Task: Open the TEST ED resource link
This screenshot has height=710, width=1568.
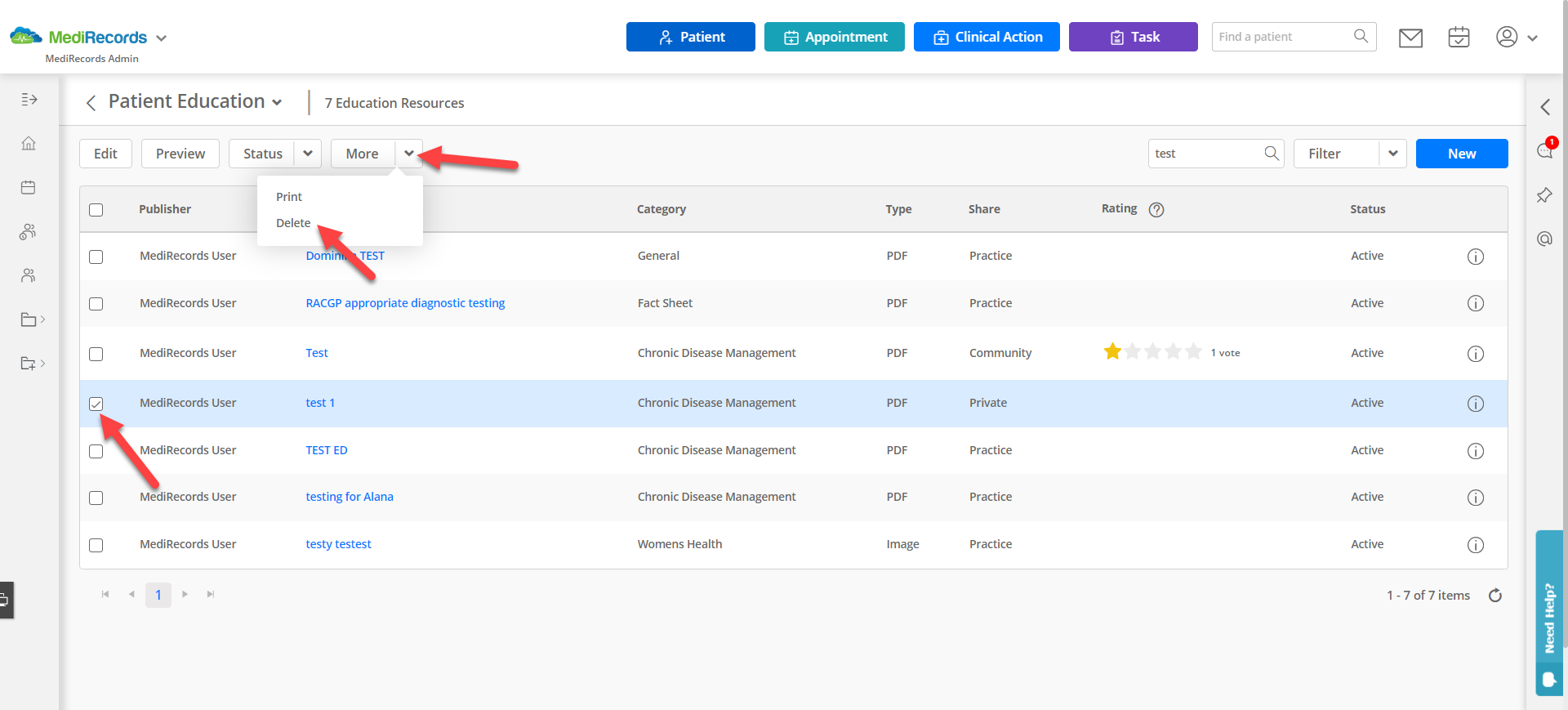Action: (x=327, y=450)
